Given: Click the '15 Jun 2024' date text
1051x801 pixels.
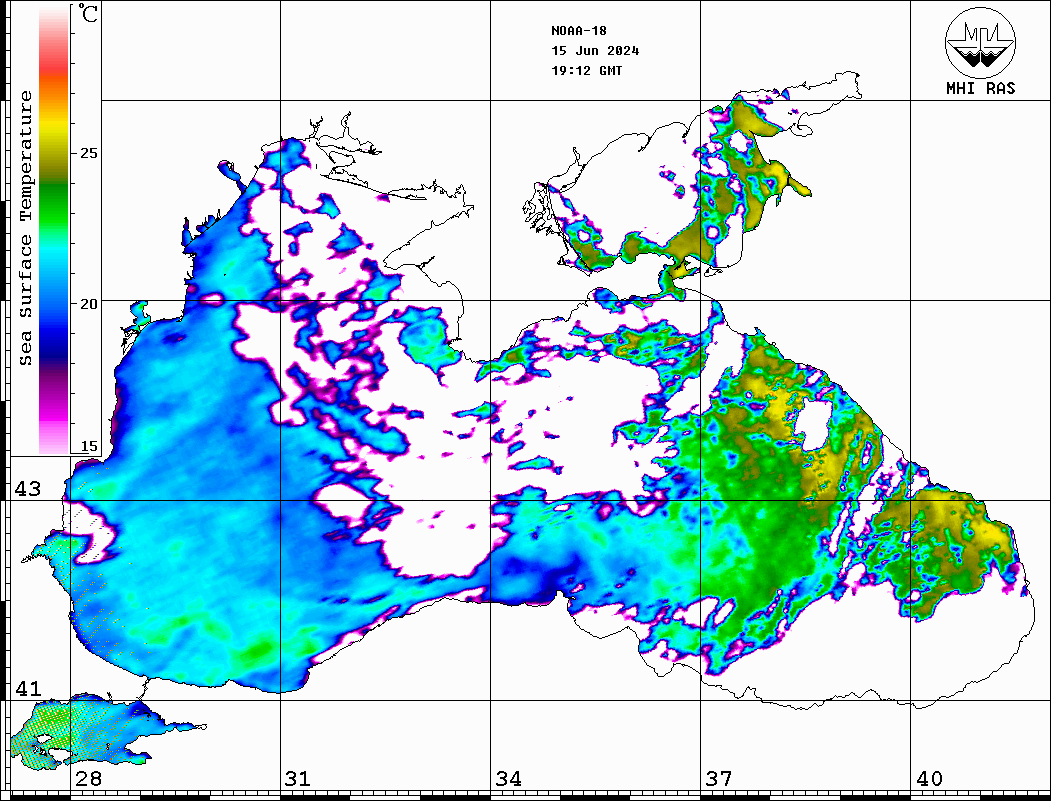Looking at the screenshot, I should pos(595,51).
